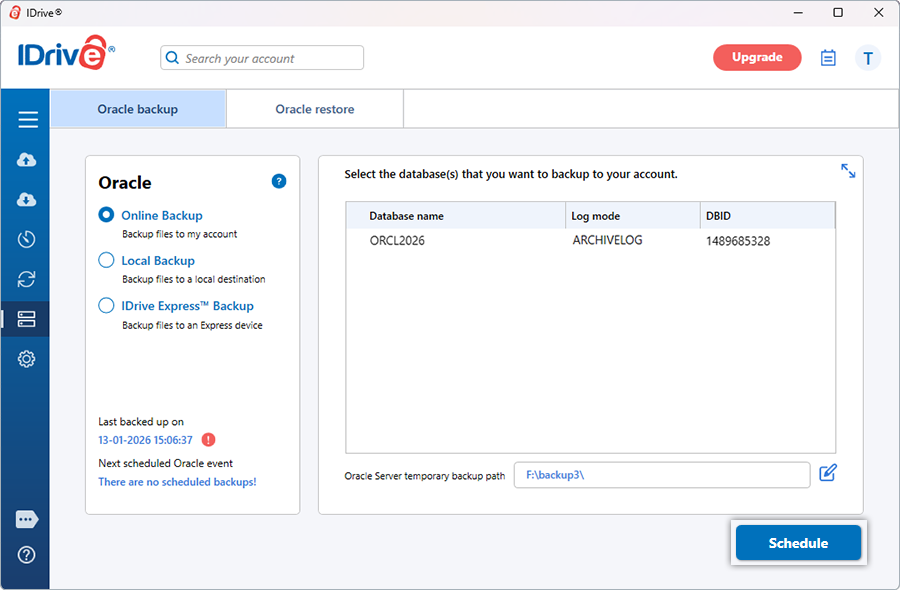This screenshot has width=900, height=590.
Task: Open the Scheduler clock icon in sidebar
Action: 27,239
